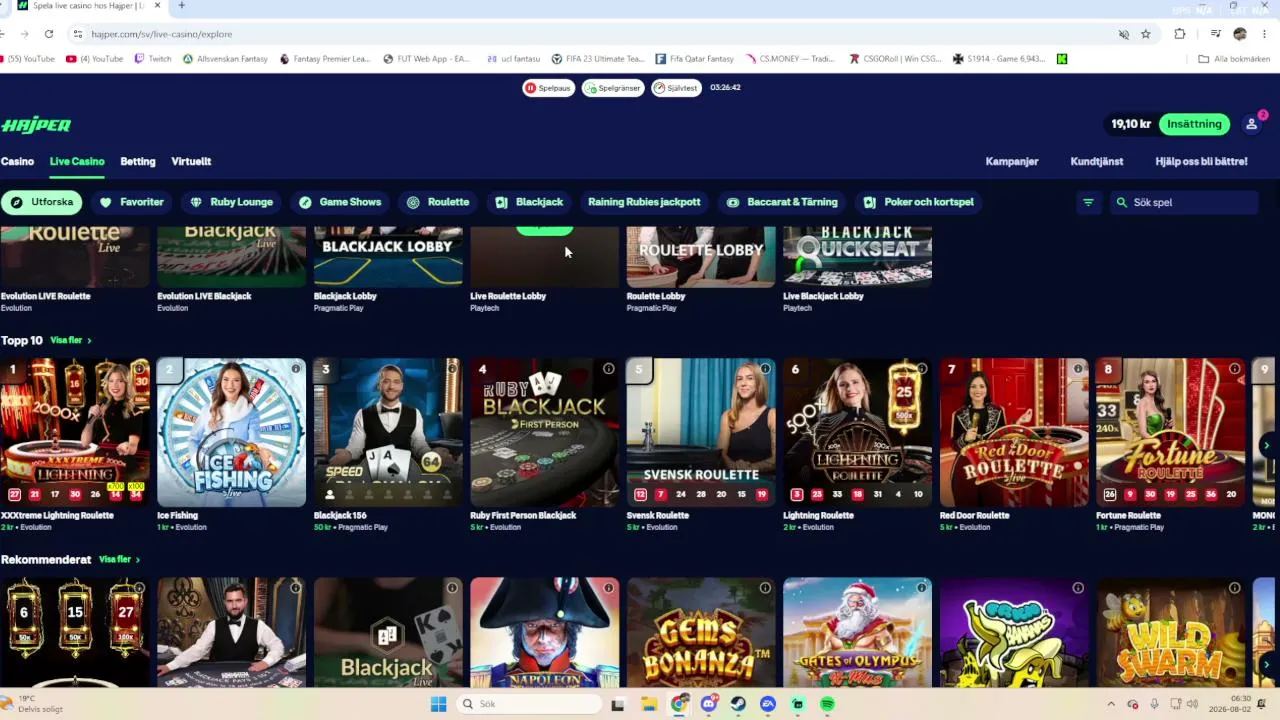Open the Windows Start menu
The width and height of the screenshot is (1280, 720).
click(438, 704)
